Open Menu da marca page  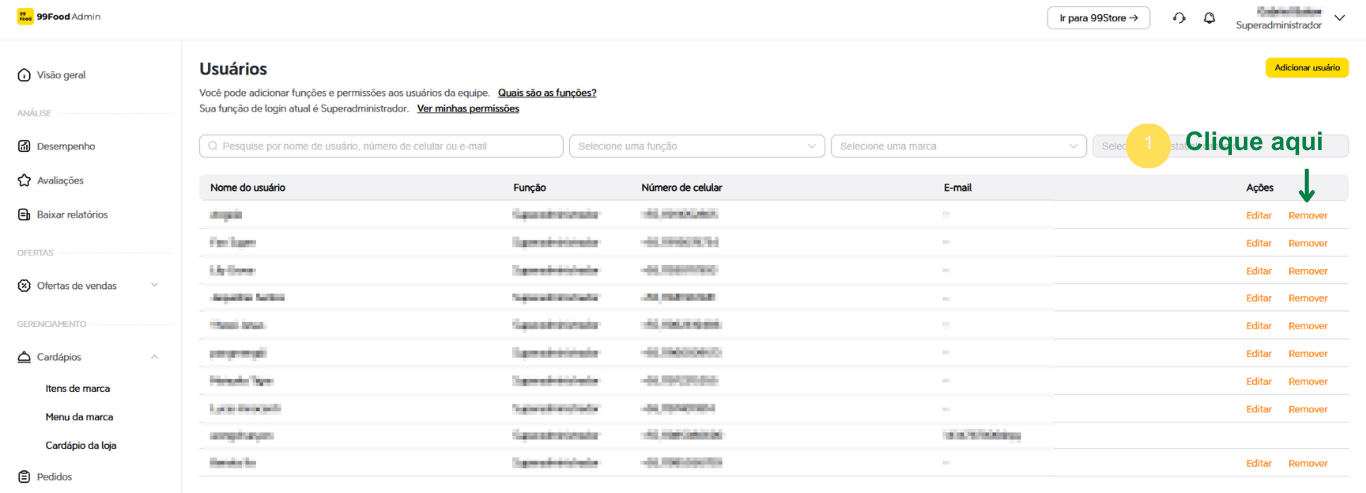coord(79,417)
